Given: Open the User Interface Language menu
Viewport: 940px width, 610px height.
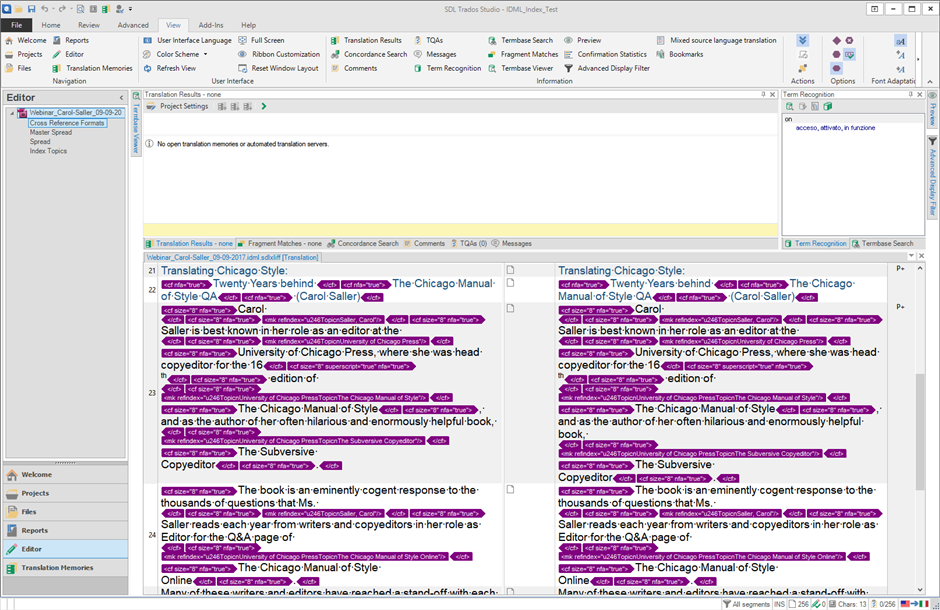Looking at the screenshot, I should point(187,40).
